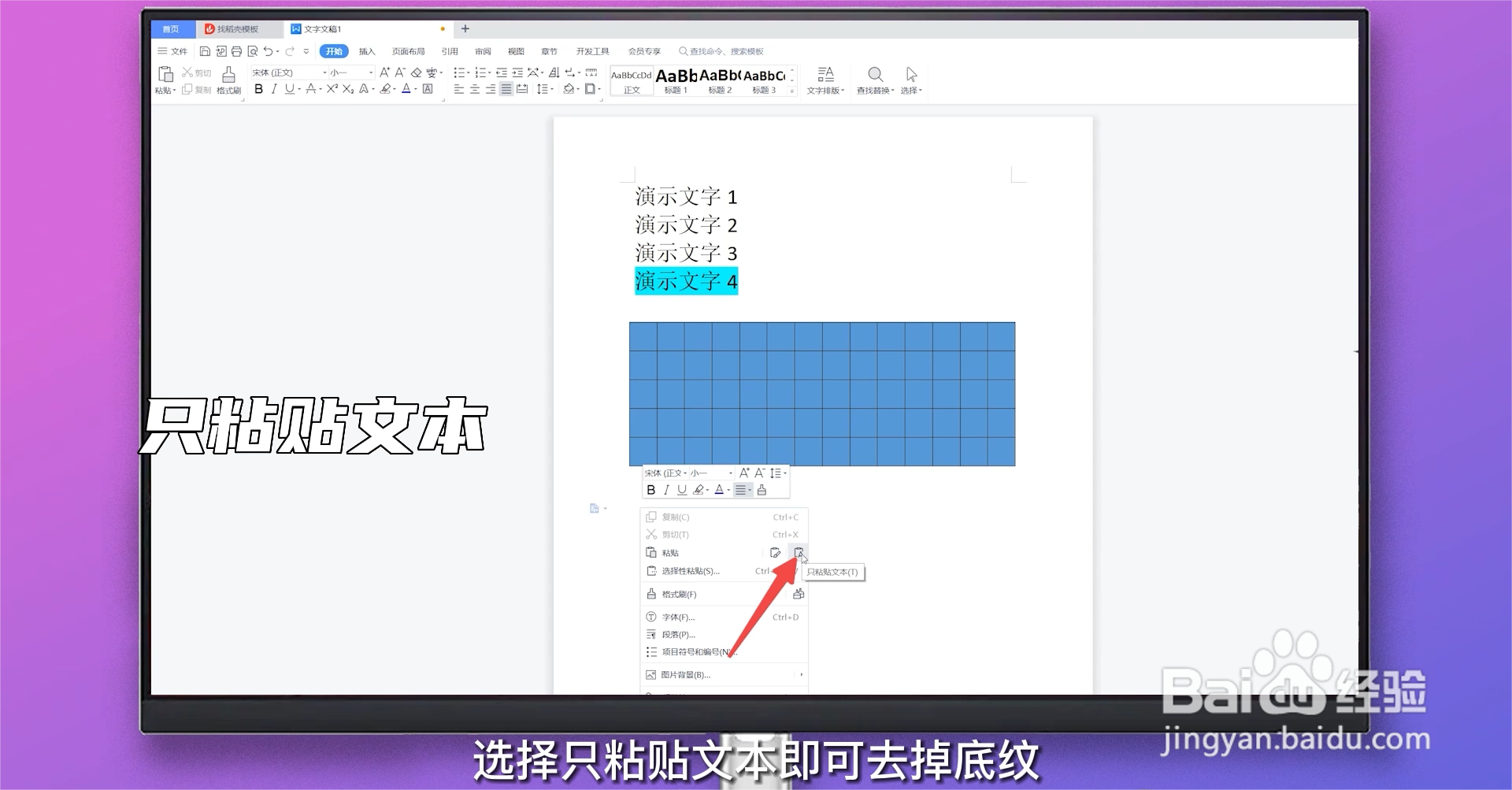Choose 选择性粘贴 from the context menu

coord(691,571)
